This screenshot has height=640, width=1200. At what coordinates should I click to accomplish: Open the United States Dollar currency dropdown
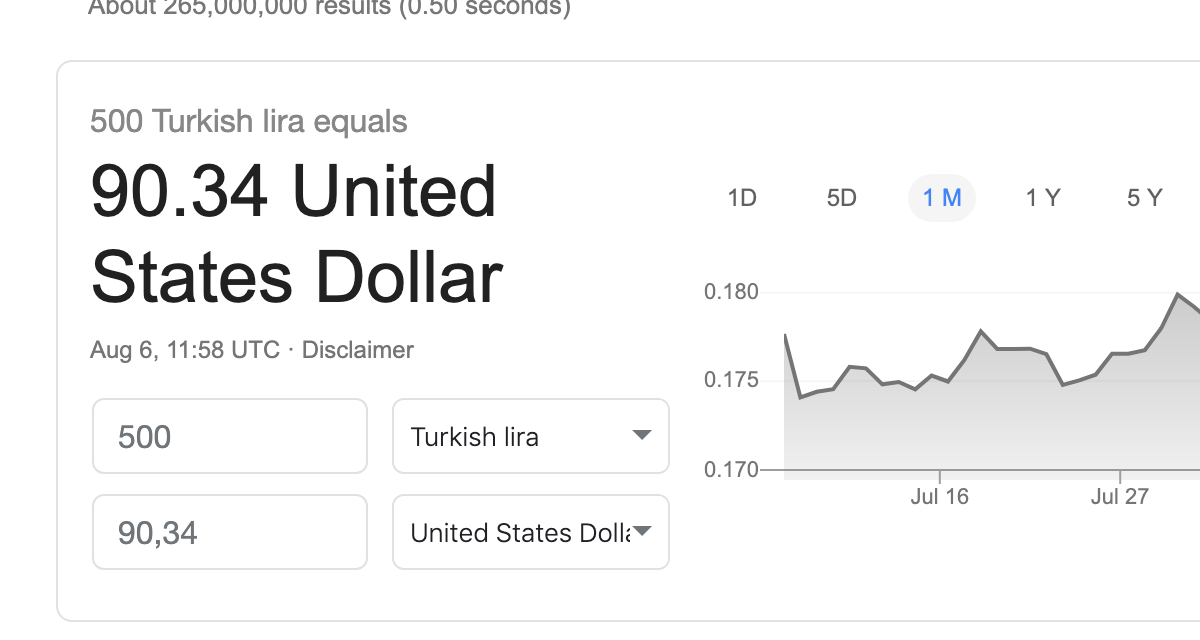pos(531,532)
